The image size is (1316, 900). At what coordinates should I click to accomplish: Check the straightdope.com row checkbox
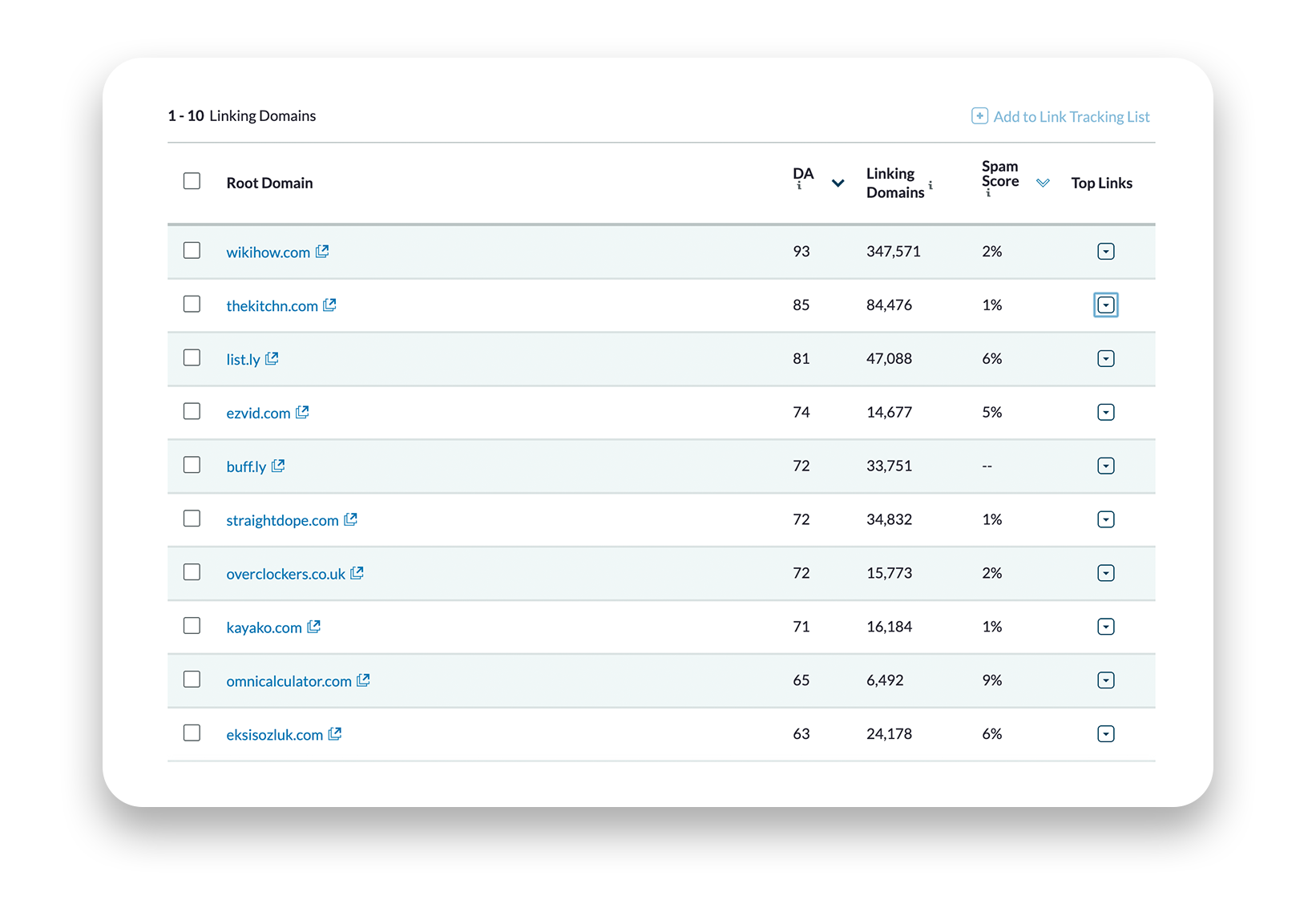pos(192,519)
